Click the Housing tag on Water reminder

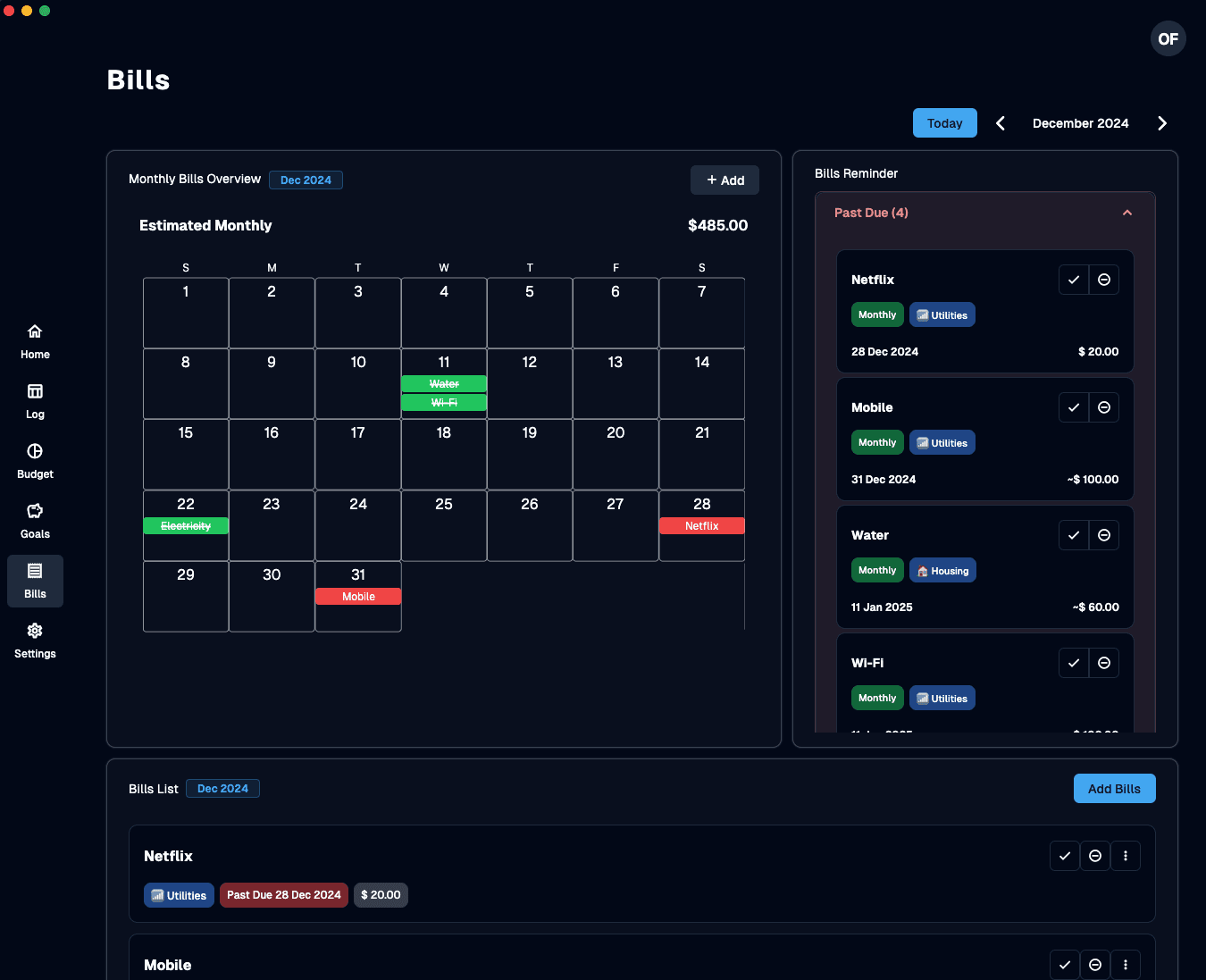(x=942, y=570)
